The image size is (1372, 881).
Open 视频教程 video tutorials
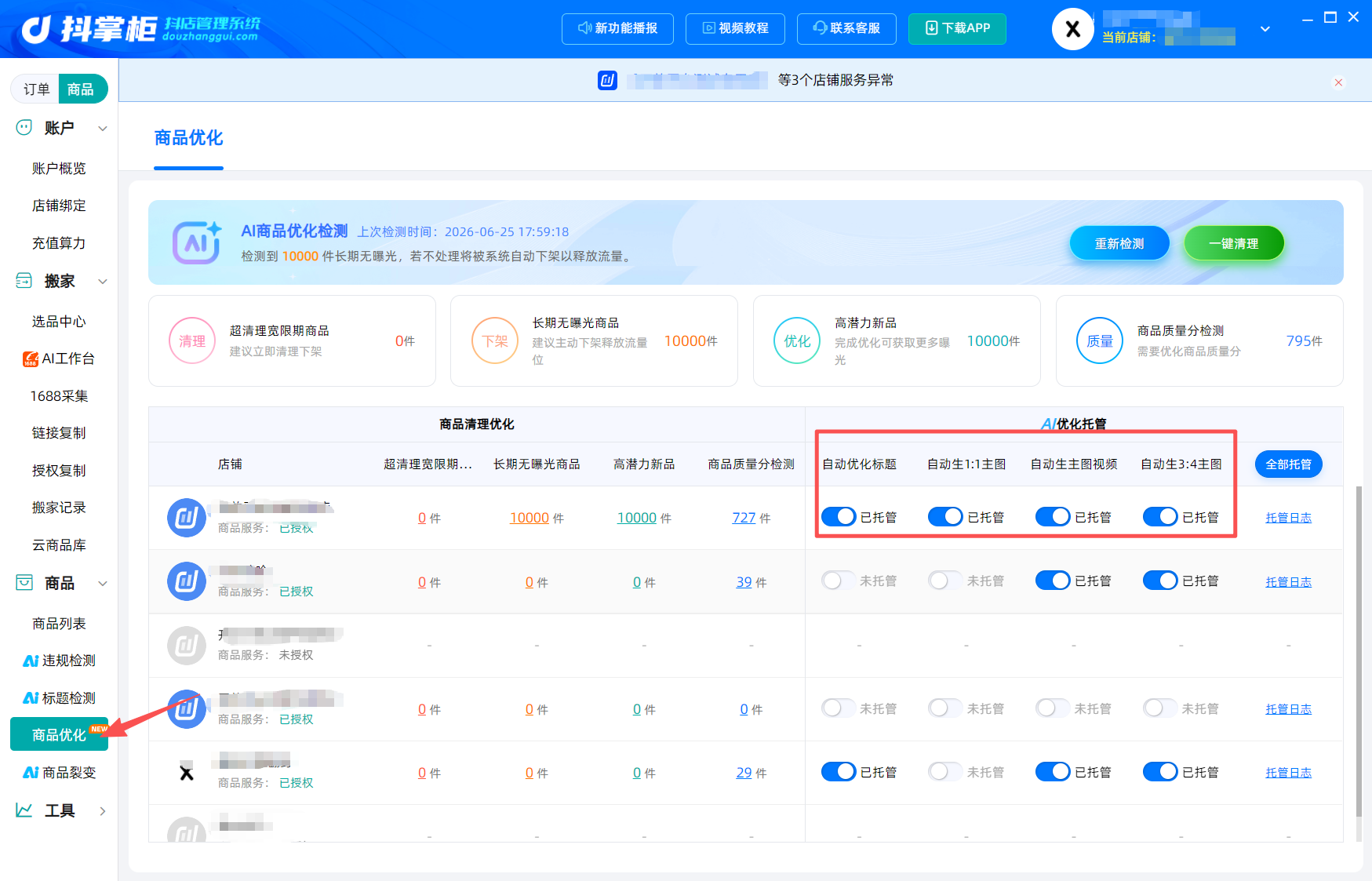(735, 28)
